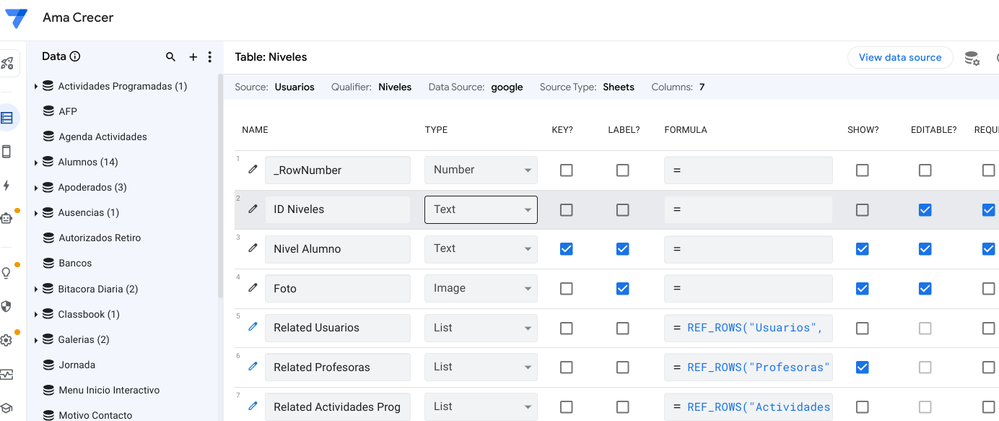Screen dimensions: 999x421
Task: Open the Automation bot sidebar icon
Action: pyautogui.click(x=7, y=218)
